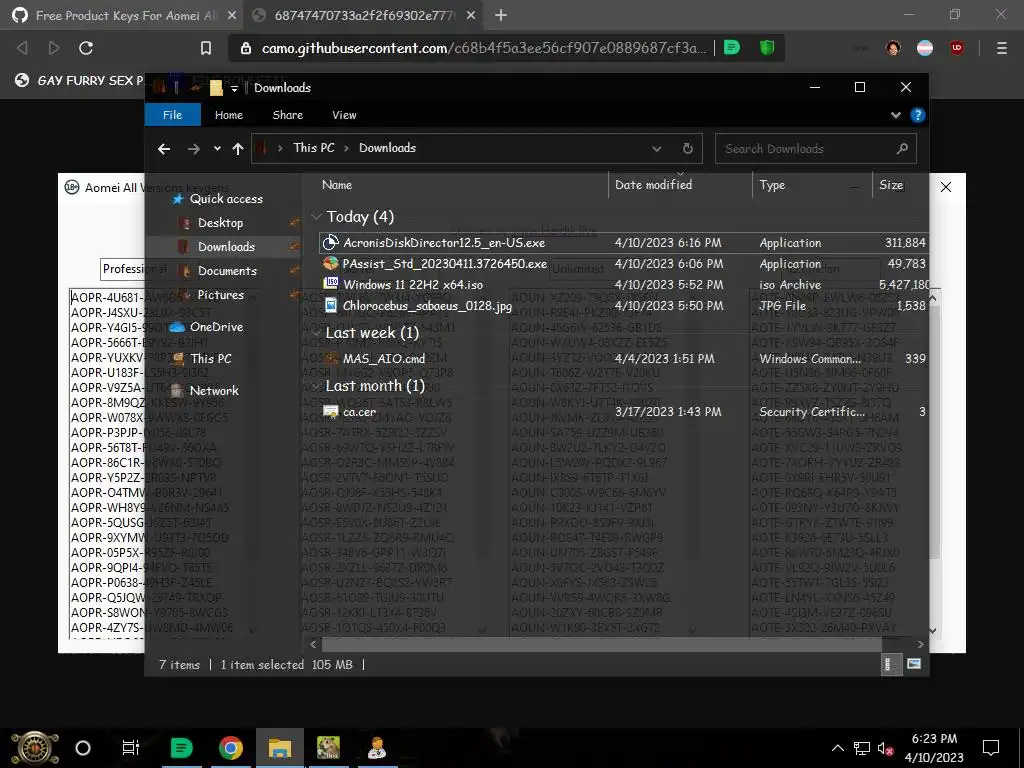This screenshot has width=1024, height=768.
Task: Open browser main menu
Action: pos(1001,48)
